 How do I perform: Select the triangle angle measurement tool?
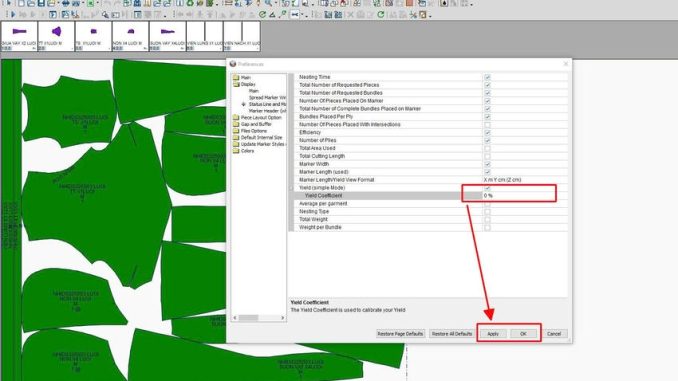272,15
